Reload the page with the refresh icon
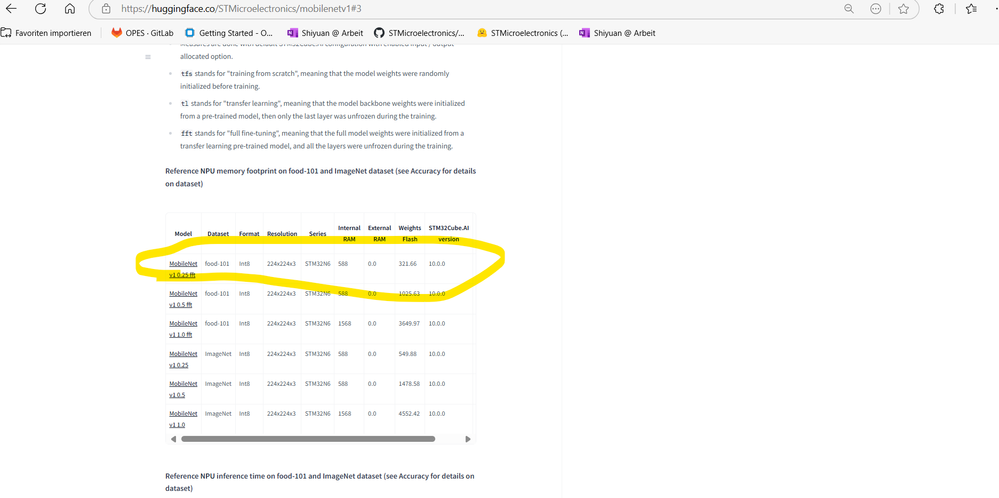 [40, 9]
